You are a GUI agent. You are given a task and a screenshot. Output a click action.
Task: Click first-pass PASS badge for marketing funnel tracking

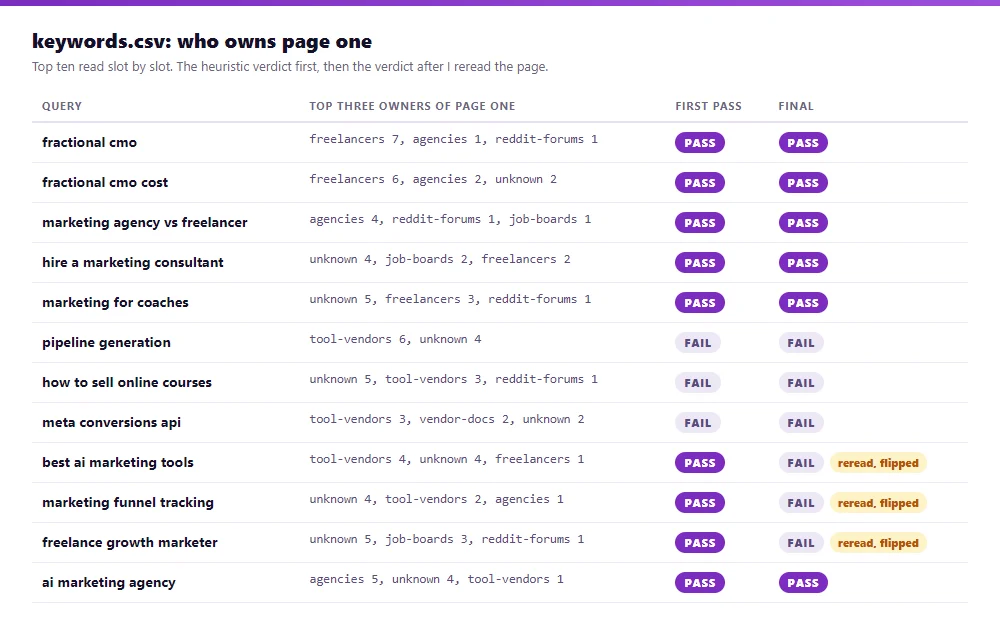(700, 503)
